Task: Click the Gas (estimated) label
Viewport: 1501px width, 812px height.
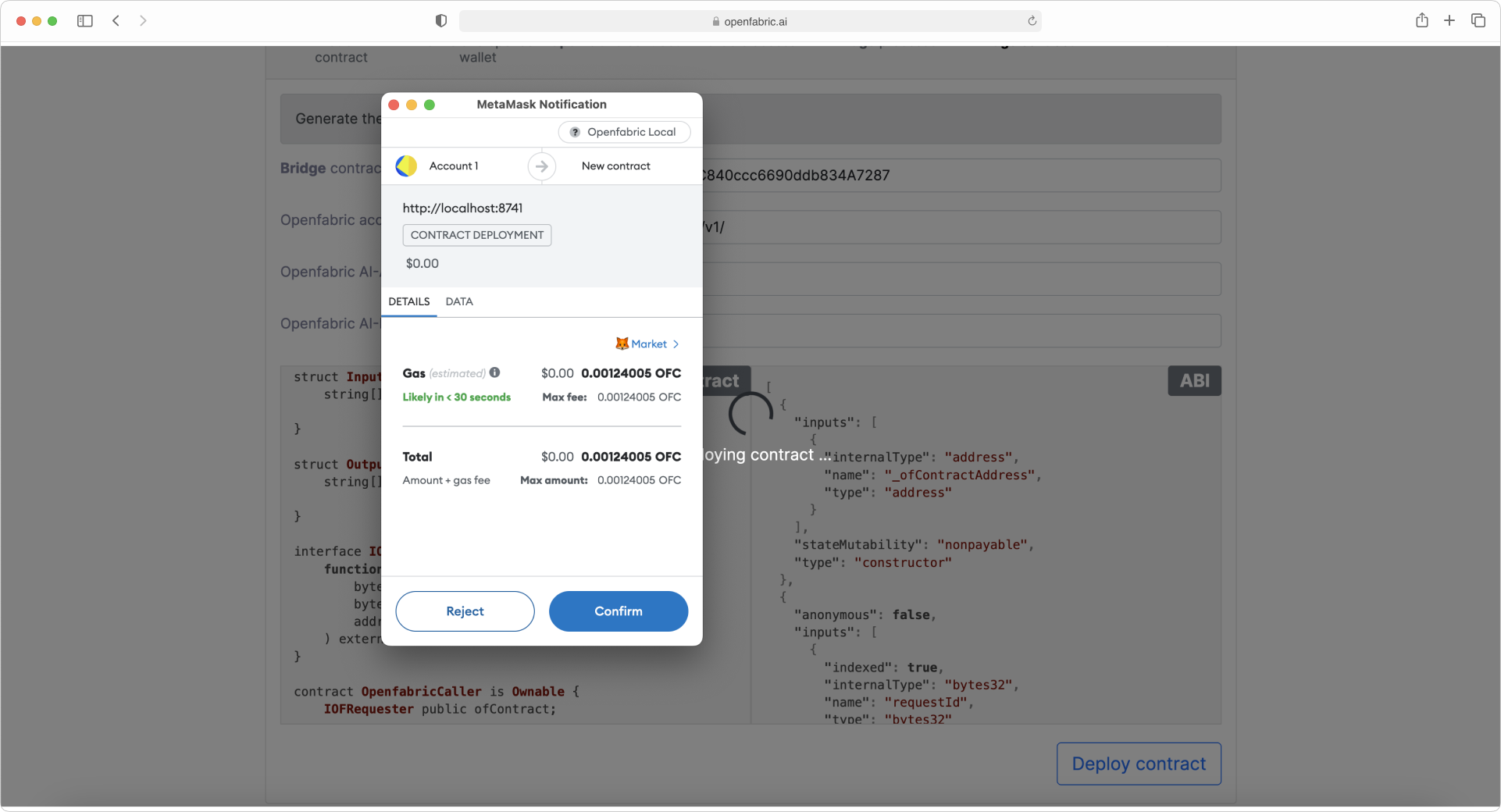Action: click(444, 373)
